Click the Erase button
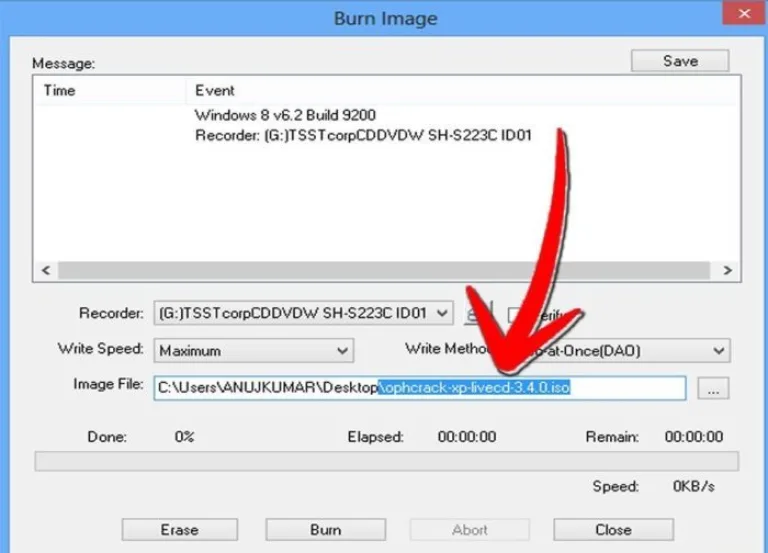768x553 pixels. (x=180, y=529)
